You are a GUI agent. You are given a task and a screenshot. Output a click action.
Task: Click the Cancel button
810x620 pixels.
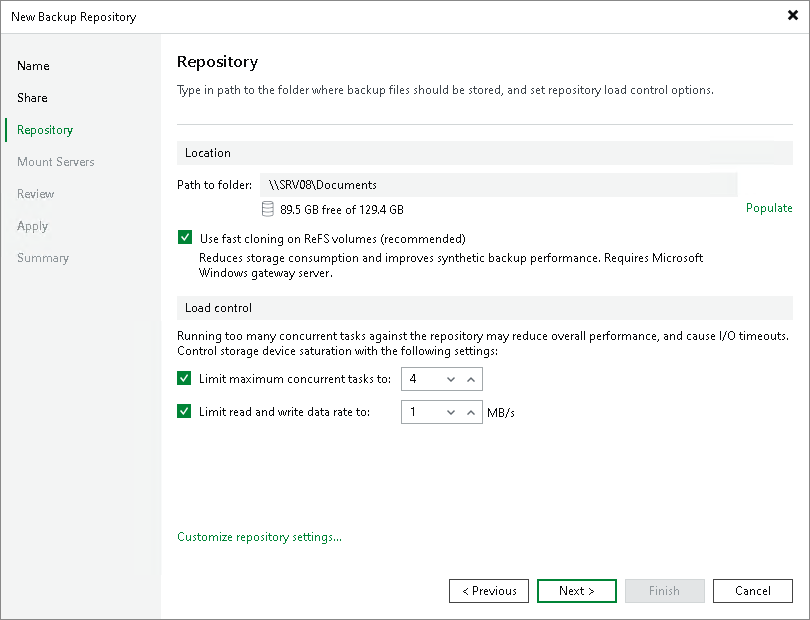click(x=753, y=591)
